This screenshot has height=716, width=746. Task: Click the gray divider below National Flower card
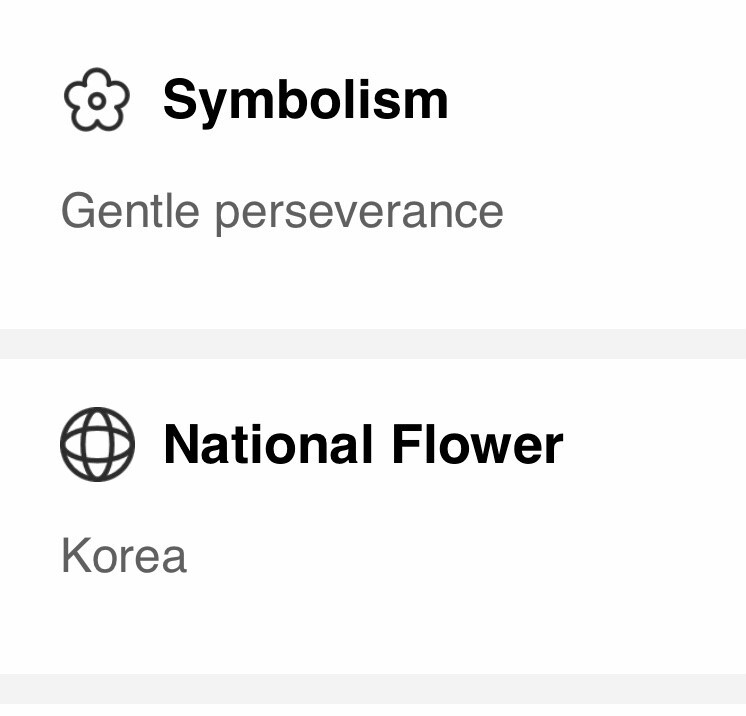click(x=373, y=689)
